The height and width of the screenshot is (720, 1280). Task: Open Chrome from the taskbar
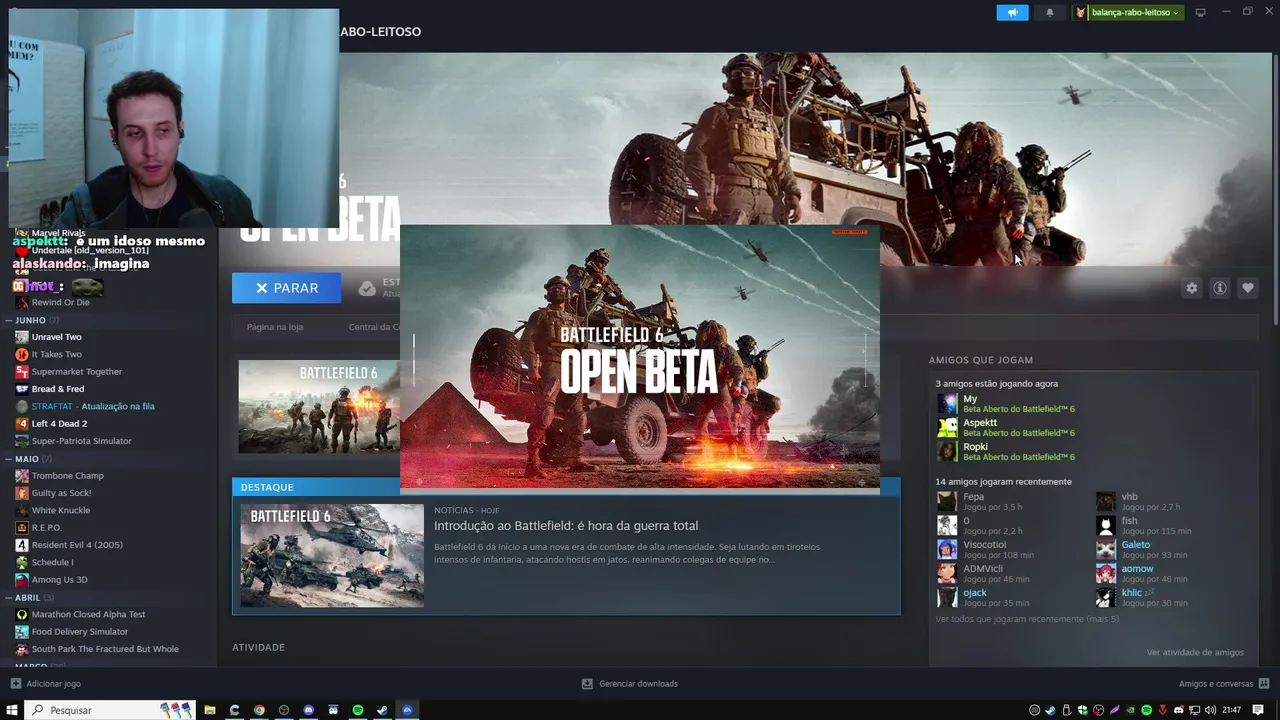point(259,710)
